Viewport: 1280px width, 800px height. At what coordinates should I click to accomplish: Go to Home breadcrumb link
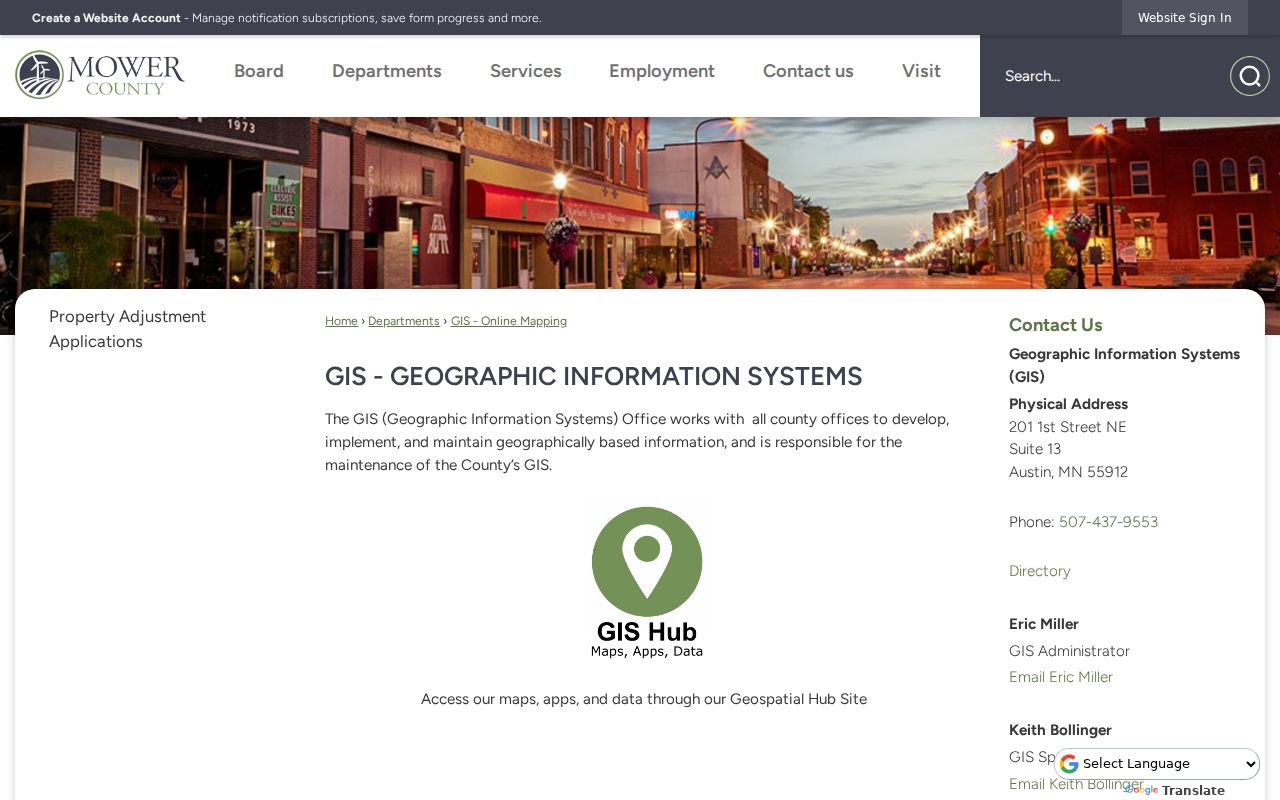coord(341,321)
